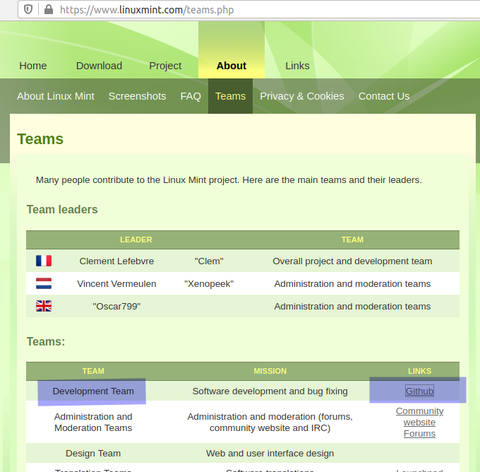The height and width of the screenshot is (472, 480).
Task: Open the Forums link
Action: point(419,434)
